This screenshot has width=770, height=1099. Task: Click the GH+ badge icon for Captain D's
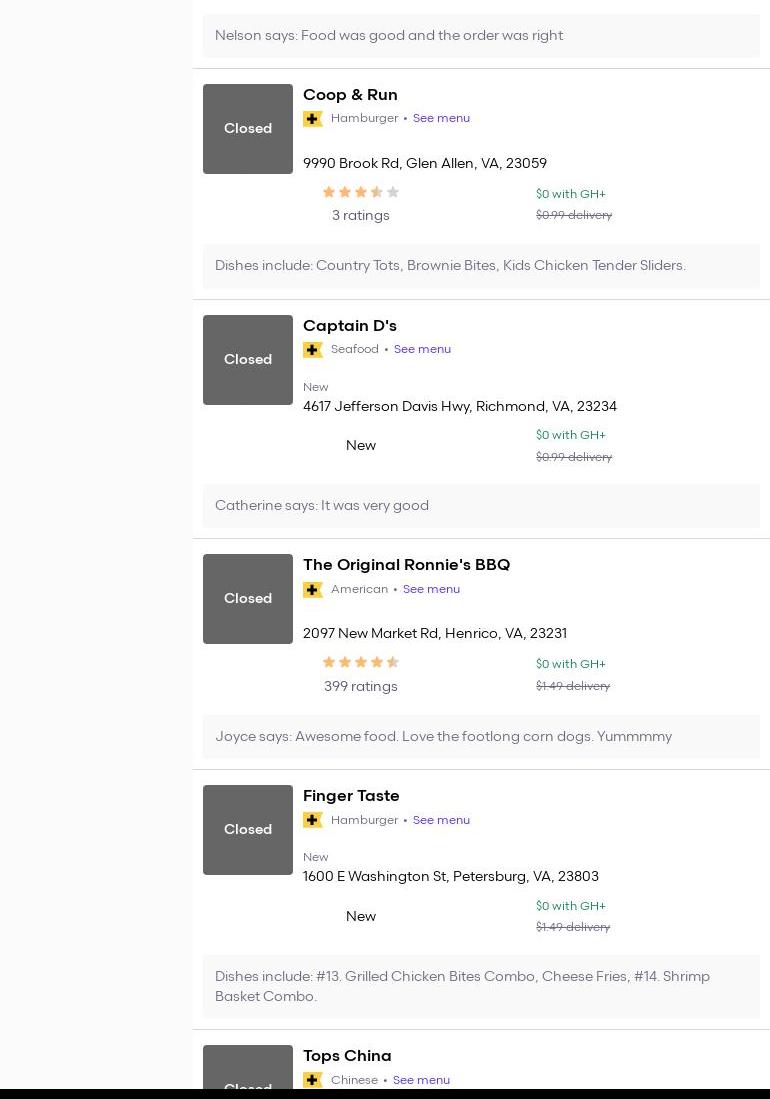pos(313,350)
